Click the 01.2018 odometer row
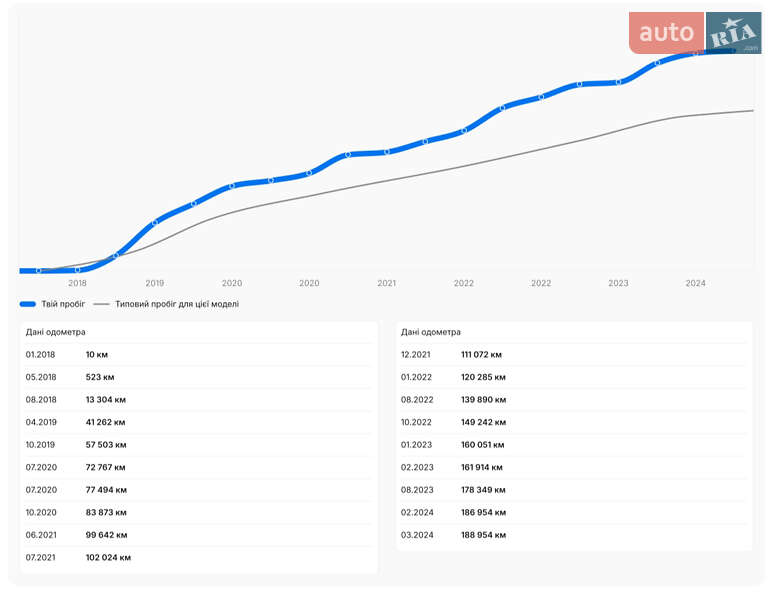The width and height of the screenshot is (774, 600). coord(198,354)
